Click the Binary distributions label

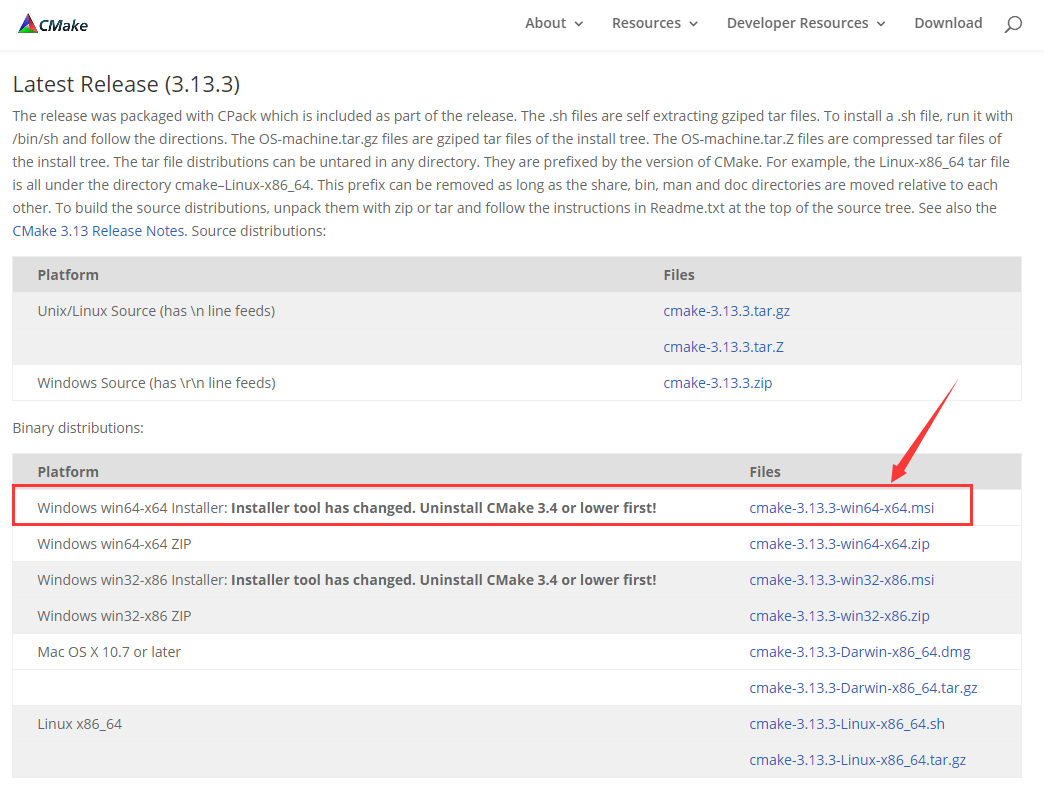(78, 428)
